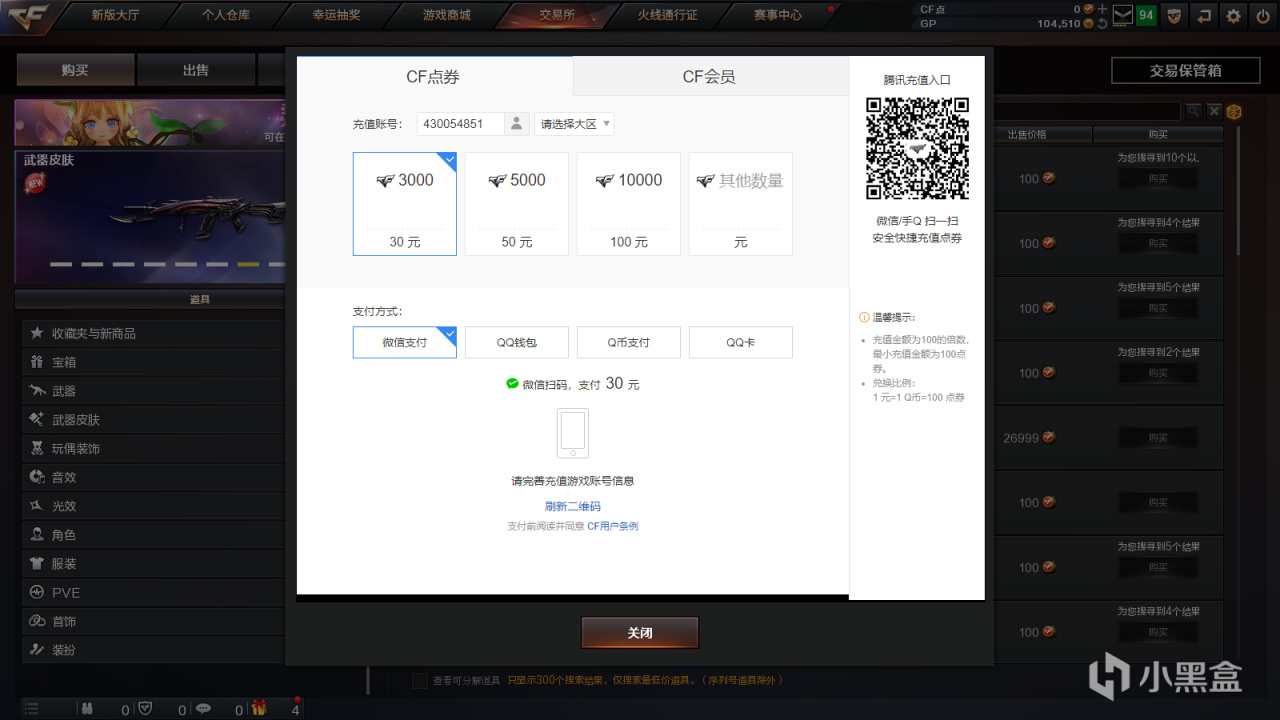Click the recharge account number field

click(460, 124)
